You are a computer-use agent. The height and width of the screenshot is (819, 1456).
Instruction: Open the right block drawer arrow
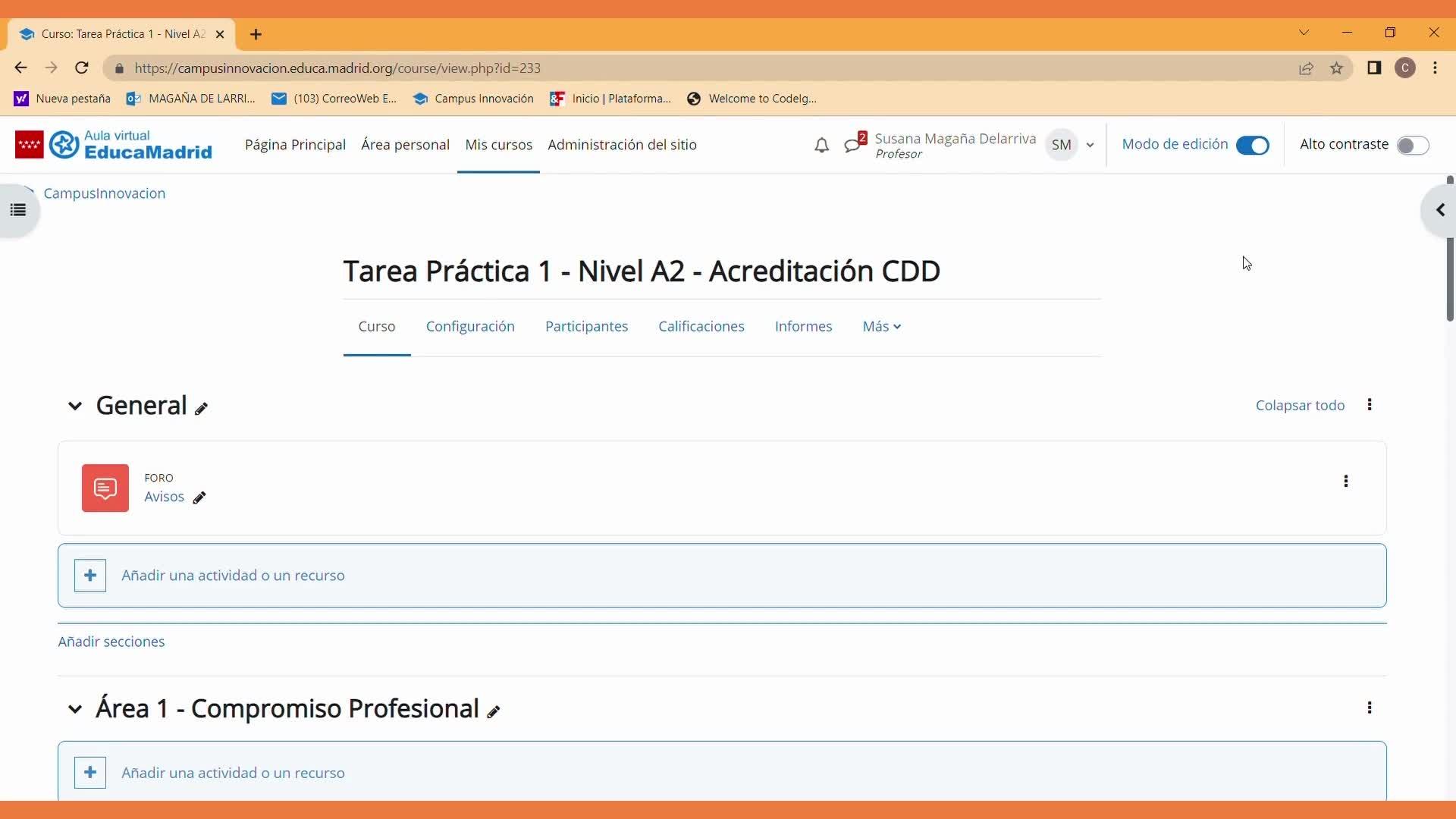1439,210
